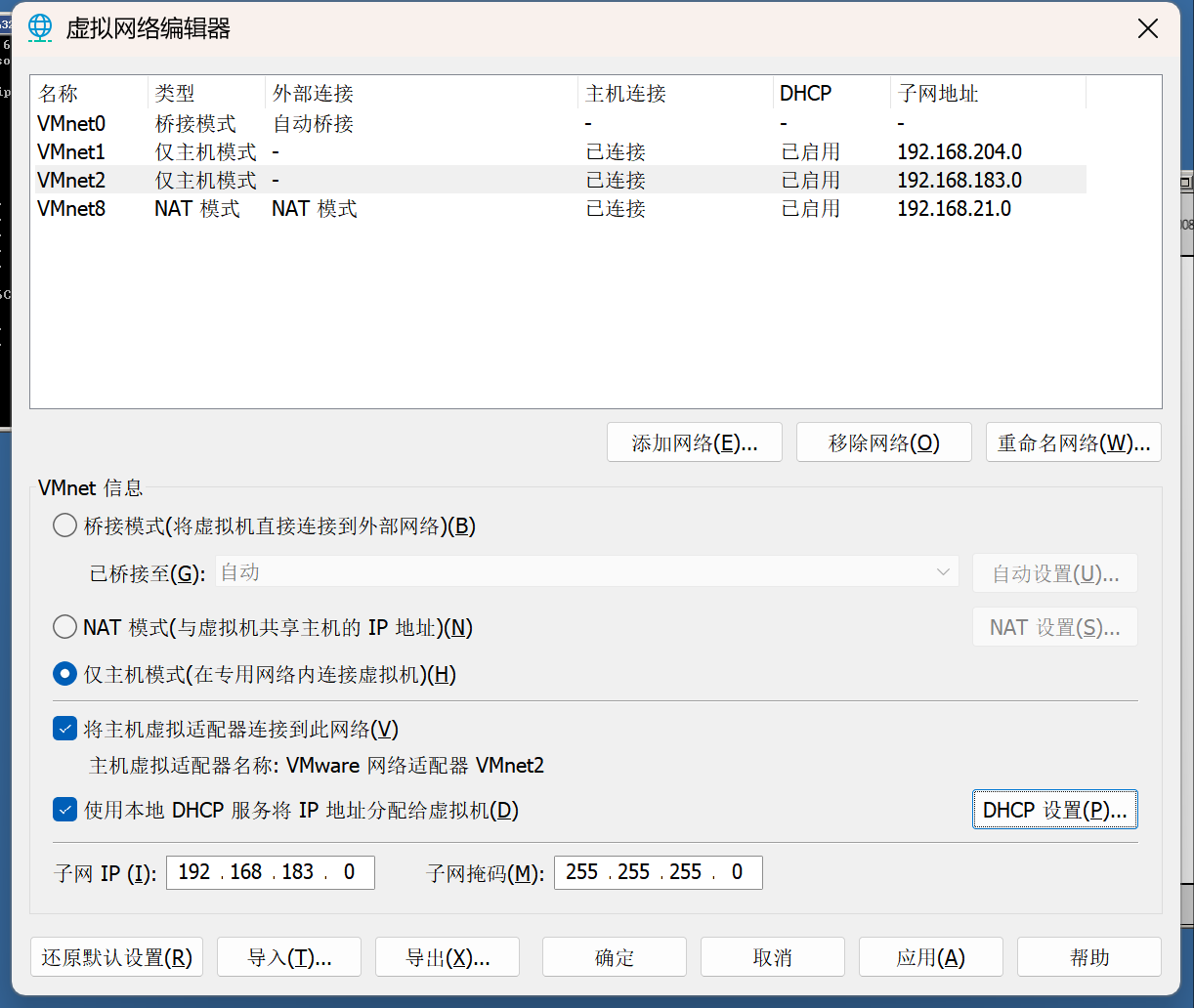Click the 外部连接 column header
The height and width of the screenshot is (1008, 1194).
pyautogui.click(x=421, y=94)
